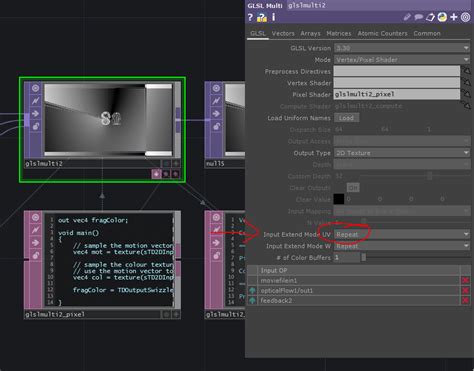Click the arrow icon beside Vertex Shader

(466, 82)
